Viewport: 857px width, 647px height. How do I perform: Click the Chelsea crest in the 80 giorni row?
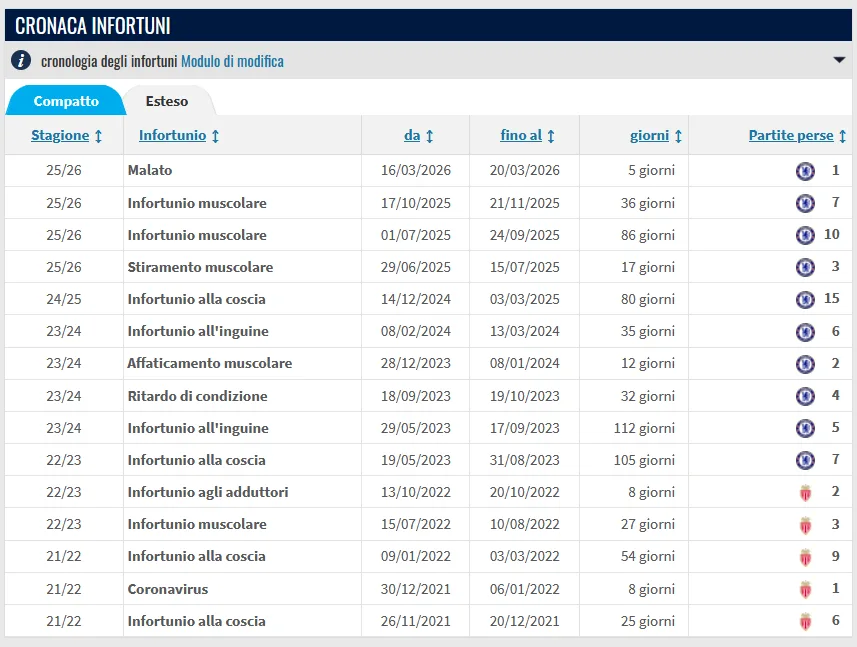click(805, 299)
